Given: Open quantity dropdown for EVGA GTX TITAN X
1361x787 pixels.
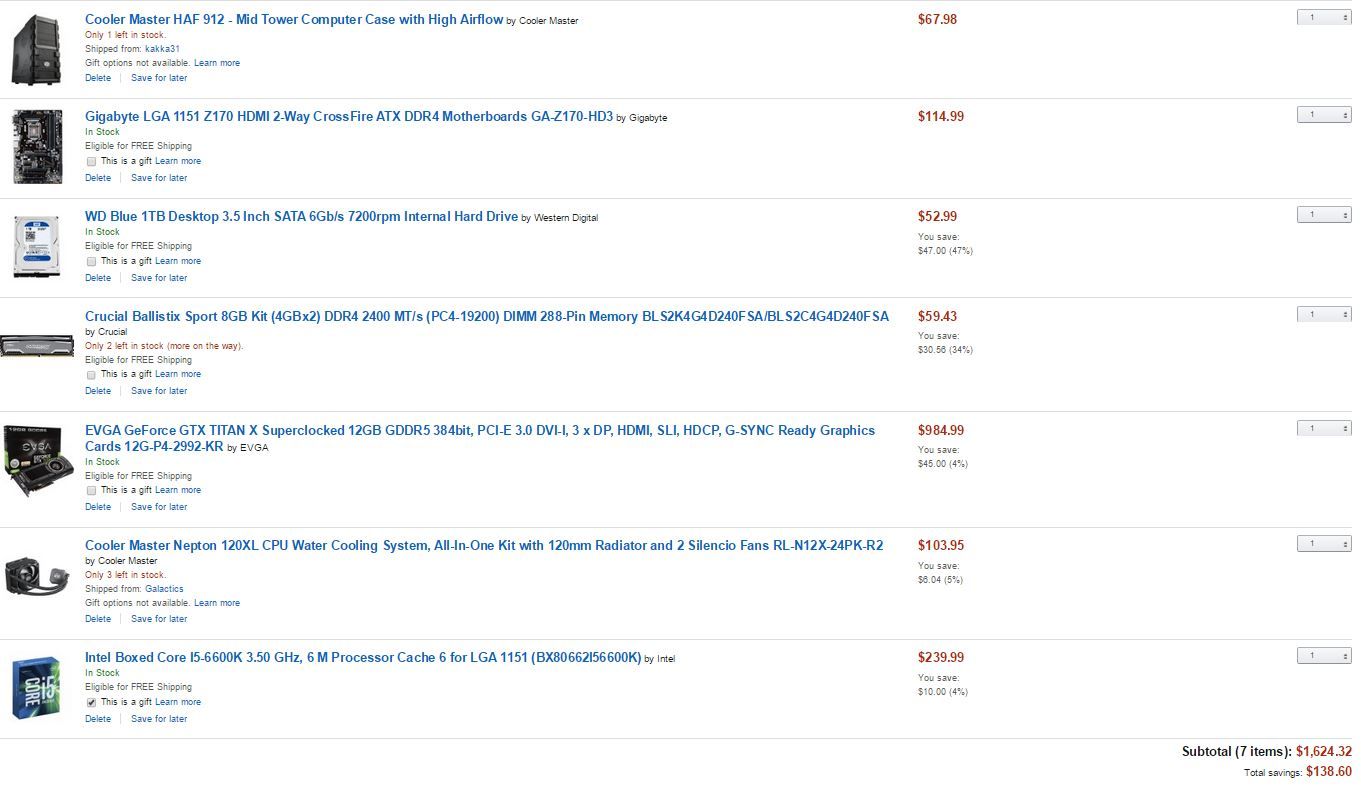Looking at the screenshot, I should [x=1324, y=428].
